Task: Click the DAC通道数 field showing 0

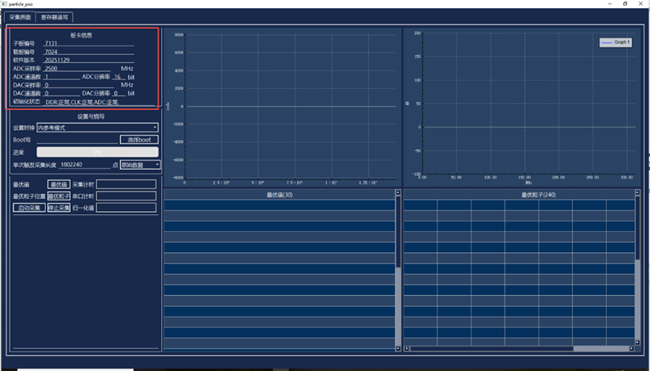Action: [61, 93]
